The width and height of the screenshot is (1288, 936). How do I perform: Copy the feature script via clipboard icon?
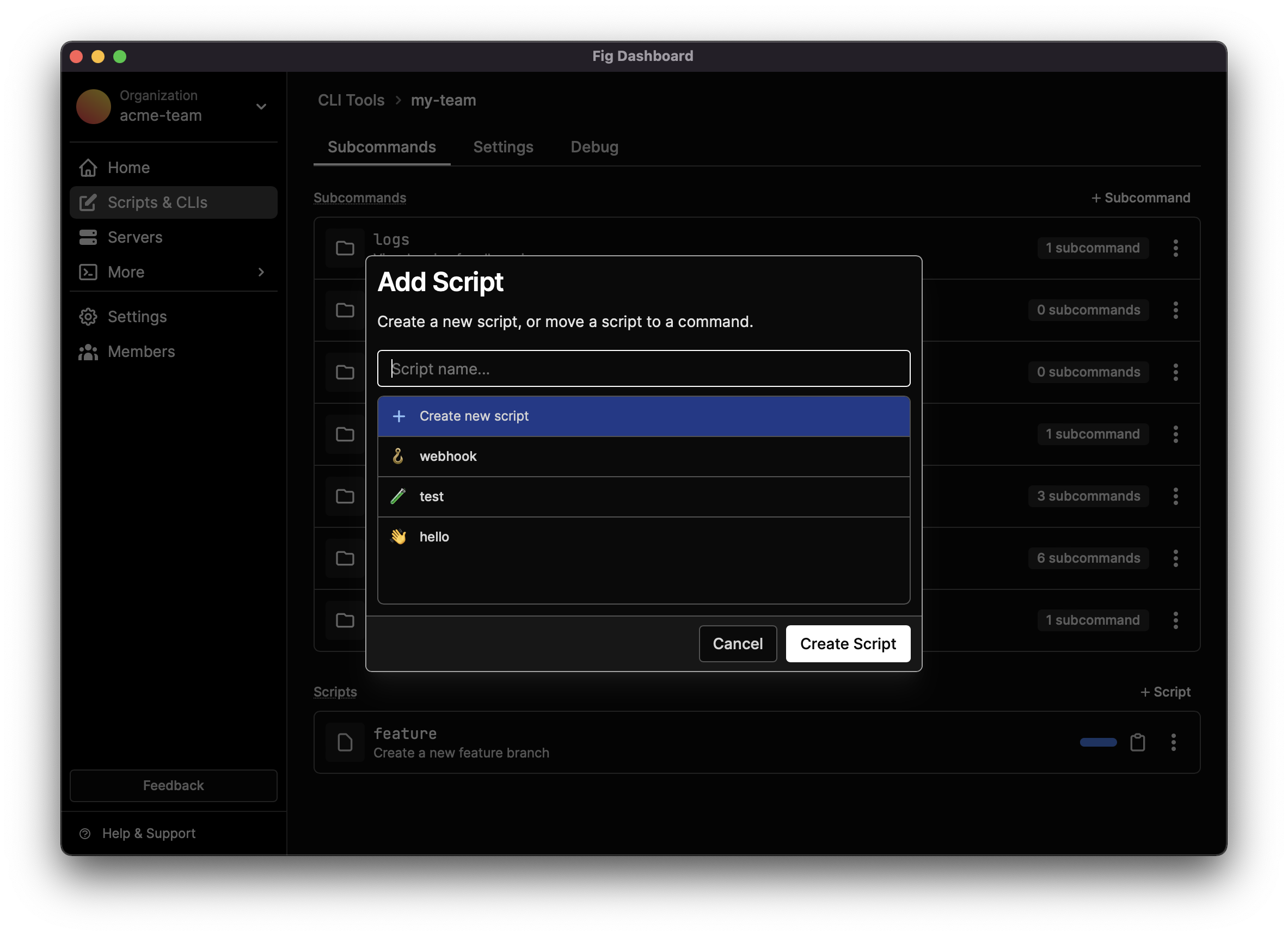point(1138,742)
